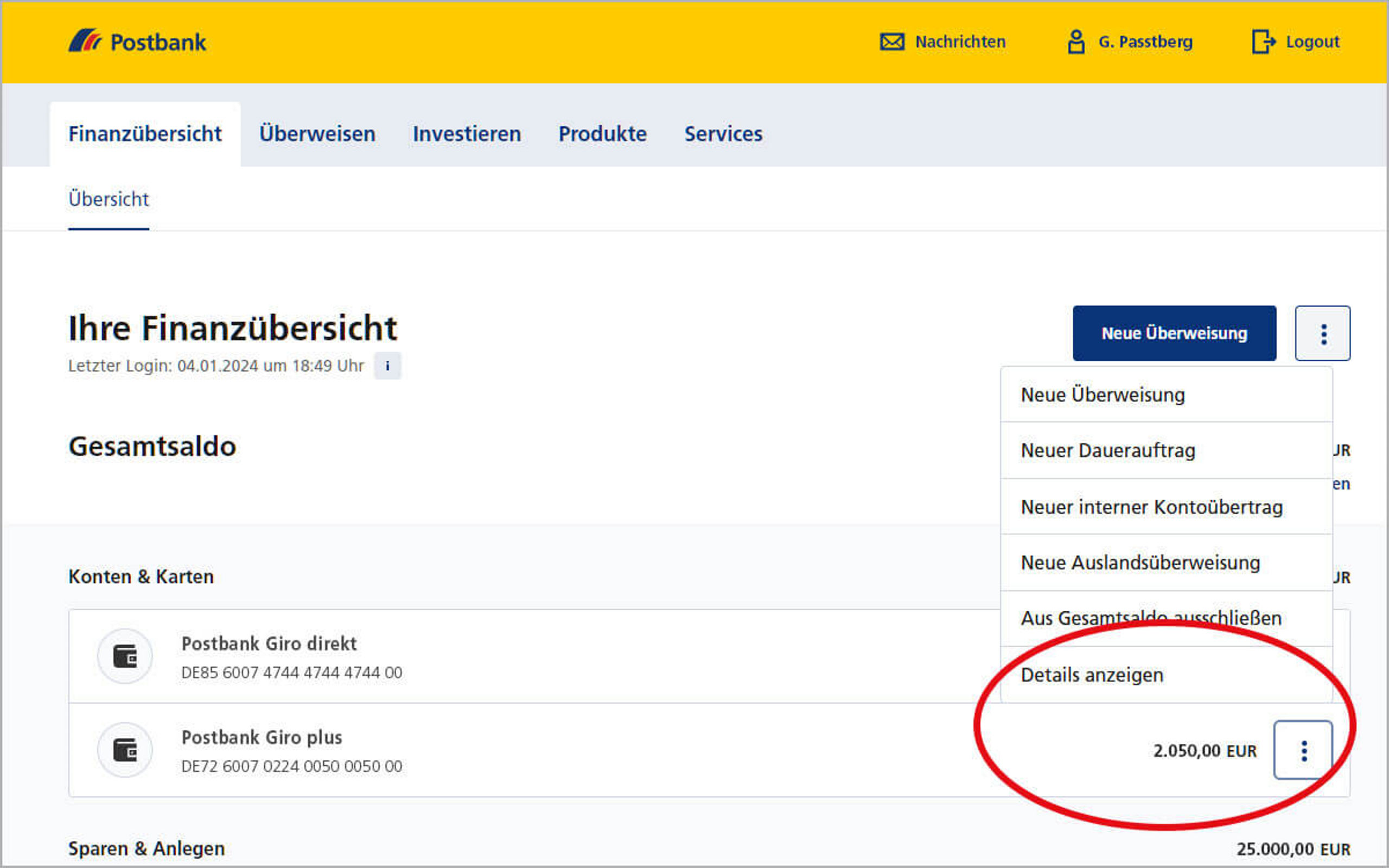Click the 2.050,00 EUR balance
This screenshot has height=868, width=1389.
click(1205, 751)
